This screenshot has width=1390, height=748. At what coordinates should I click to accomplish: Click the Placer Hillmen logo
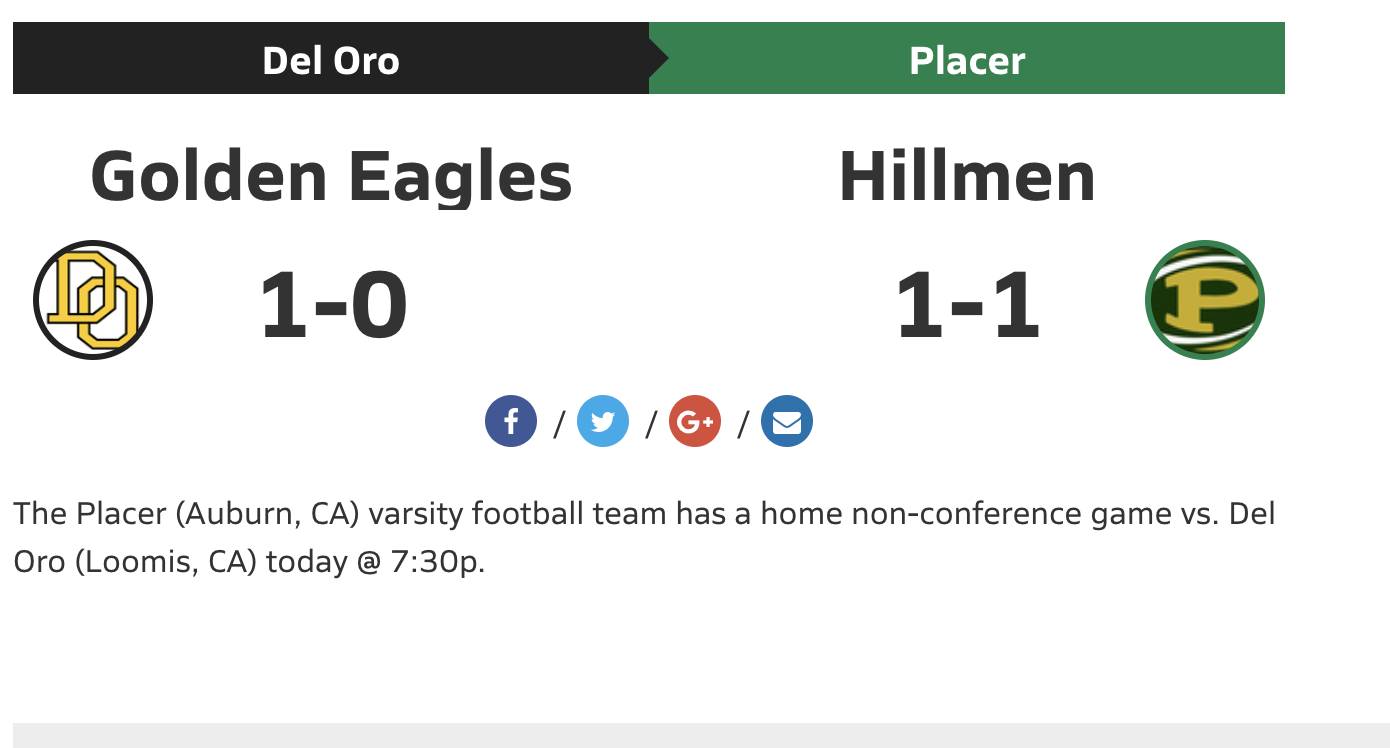coord(1205,299)
